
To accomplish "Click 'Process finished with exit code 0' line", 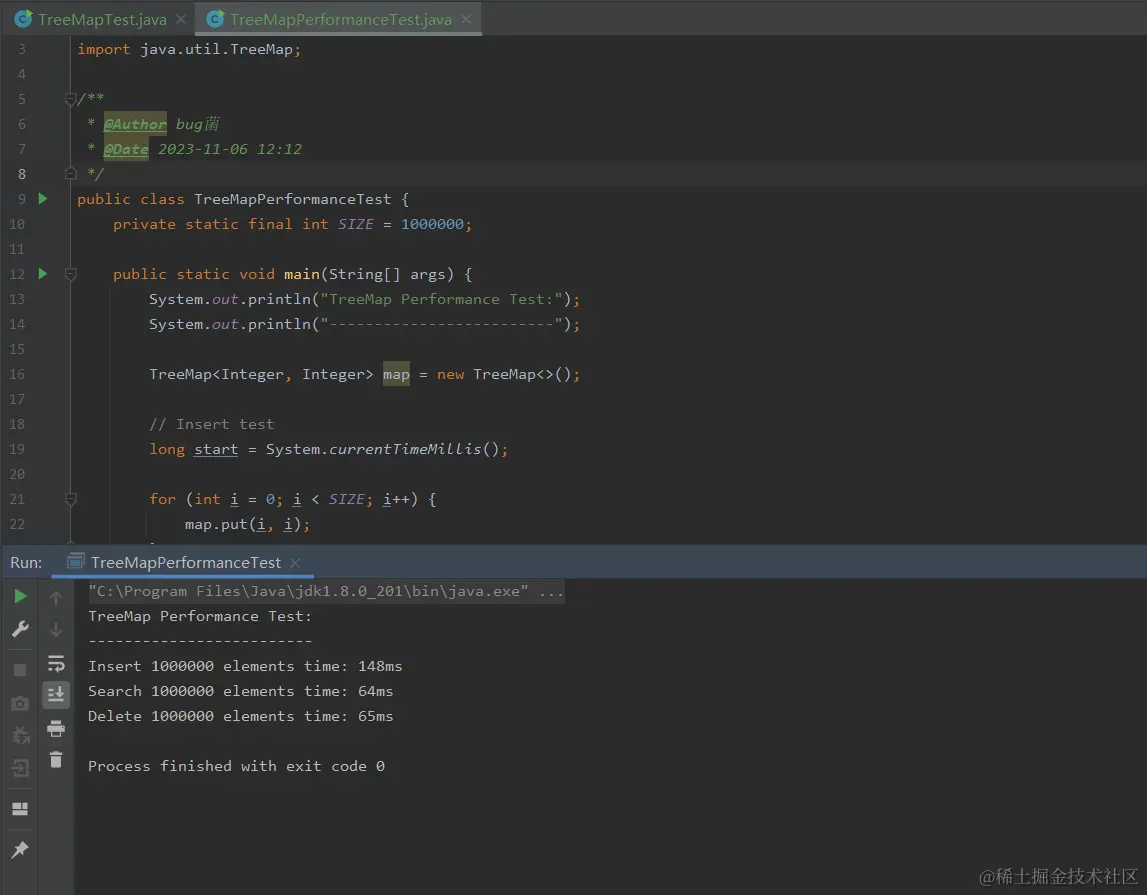I will (236, 766).
